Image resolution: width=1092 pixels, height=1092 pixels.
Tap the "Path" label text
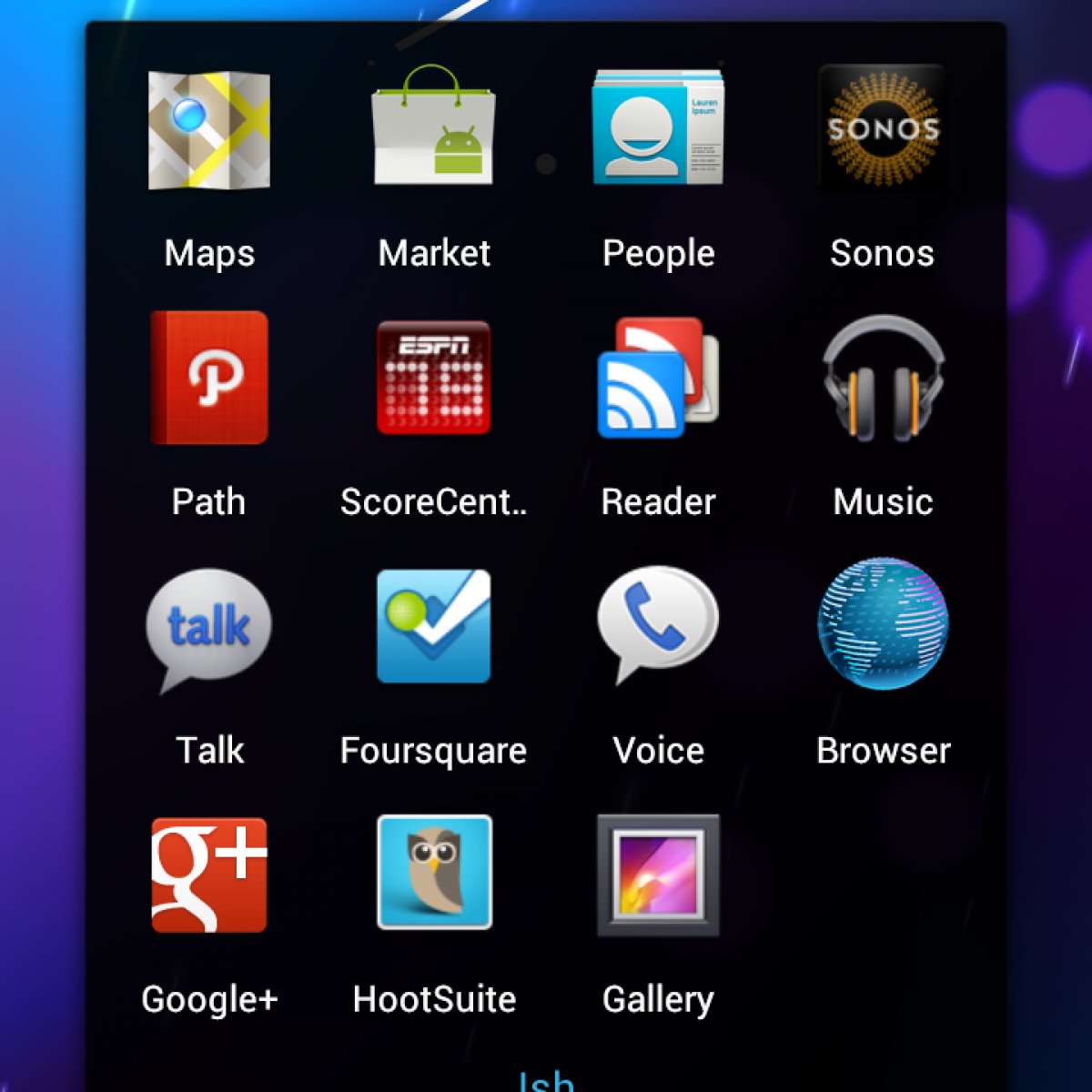(209, 501)
